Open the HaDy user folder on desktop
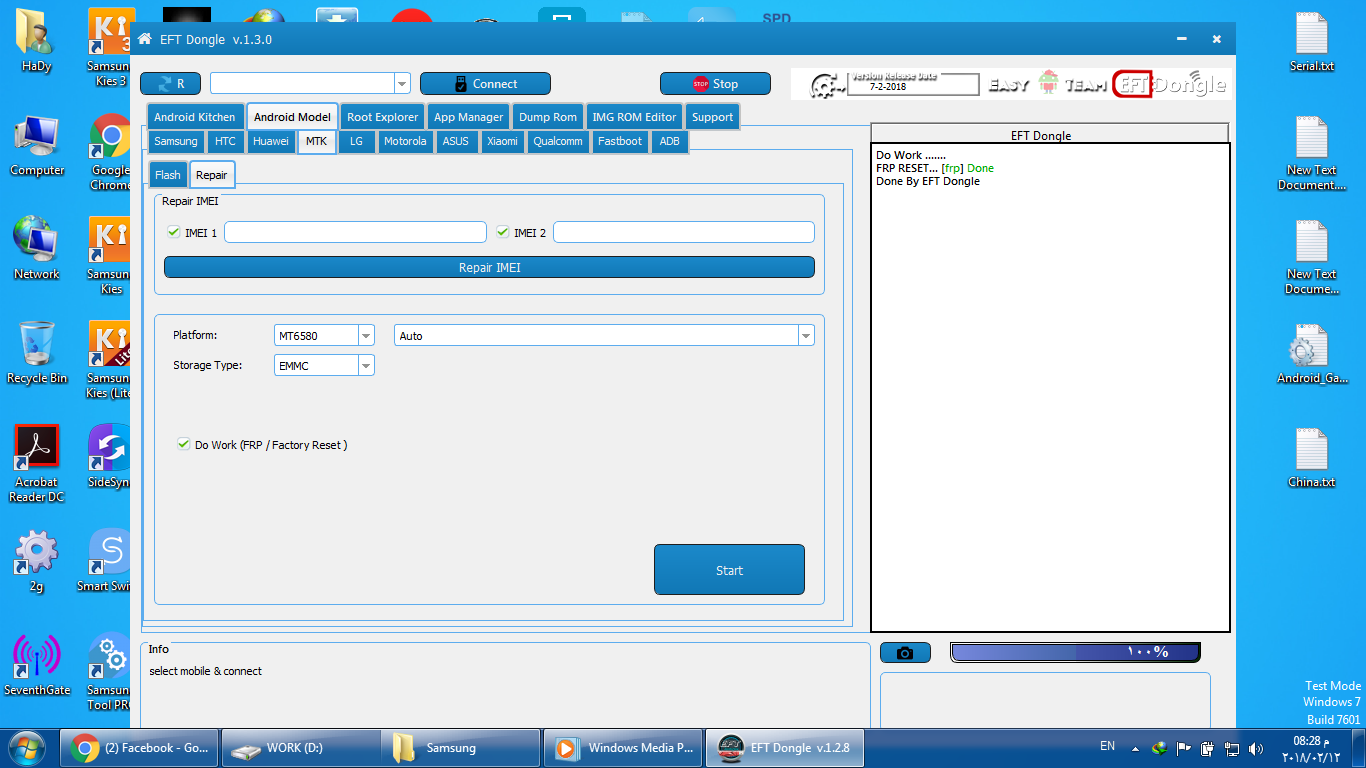1366x768 pixels. [37, 41]
